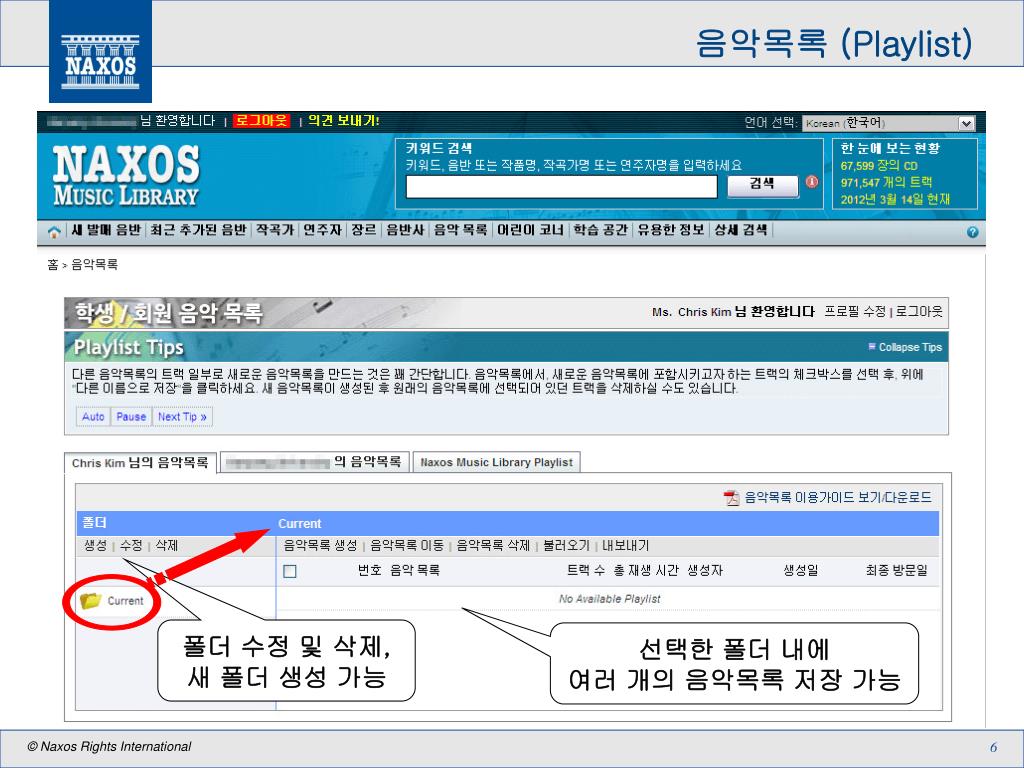Collapse the Playlist Tips panel

click(905, 347)
